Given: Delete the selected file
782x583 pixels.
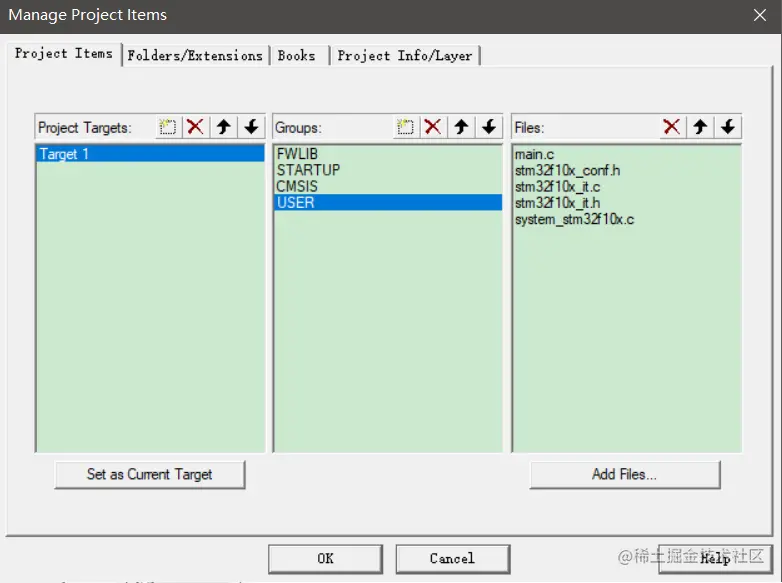Looking at the screenshot, I should [x=672, y=127].
